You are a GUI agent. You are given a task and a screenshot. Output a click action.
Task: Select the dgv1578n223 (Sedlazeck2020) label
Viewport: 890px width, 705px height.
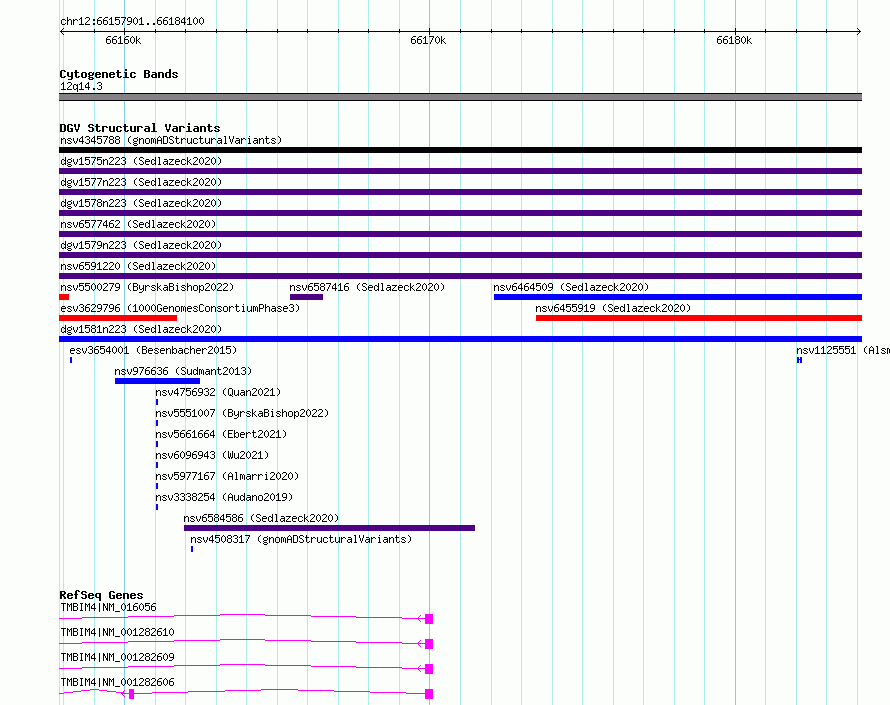141,203
